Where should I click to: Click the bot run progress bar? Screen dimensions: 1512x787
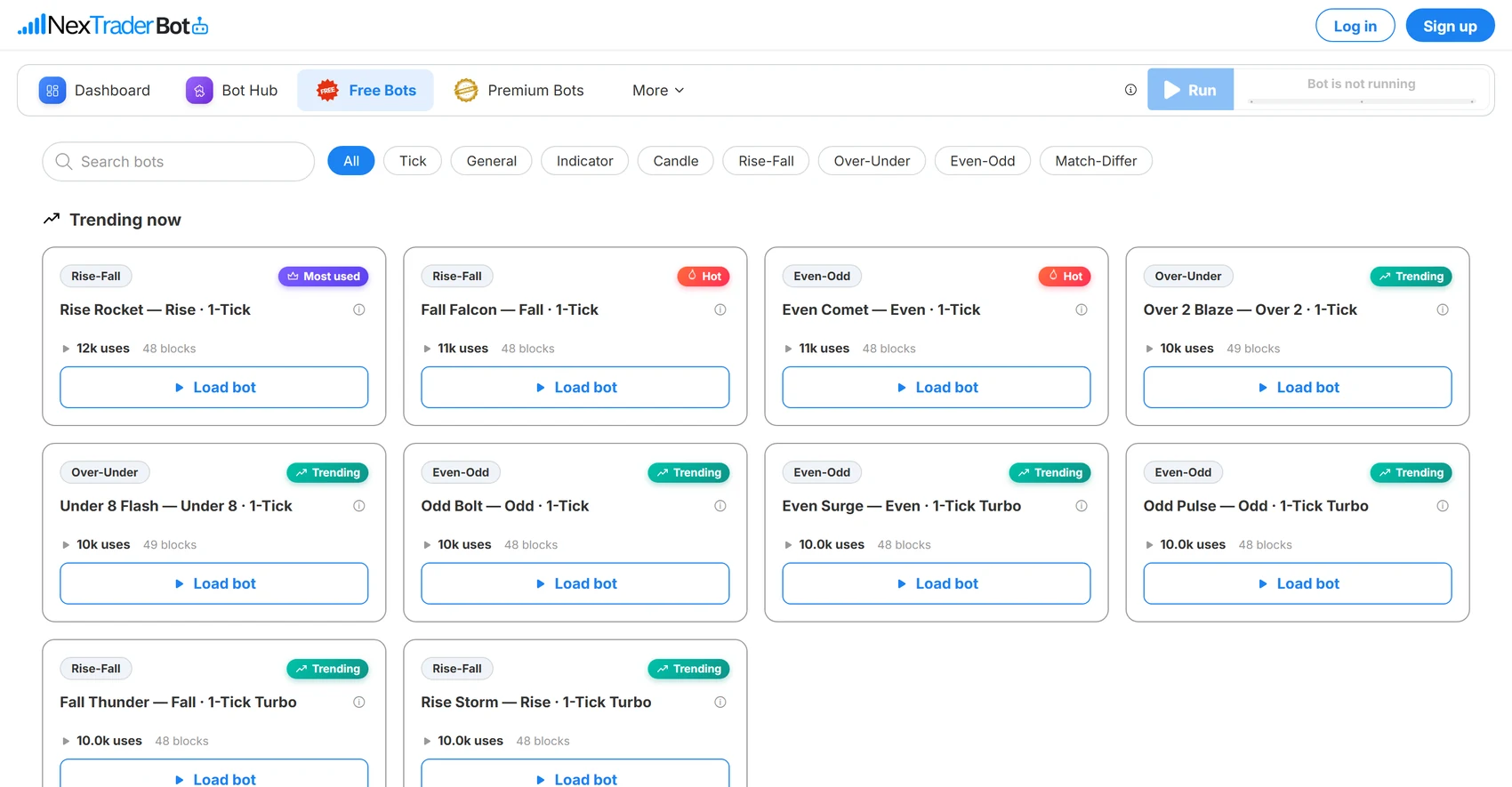tap(1362, 101)
